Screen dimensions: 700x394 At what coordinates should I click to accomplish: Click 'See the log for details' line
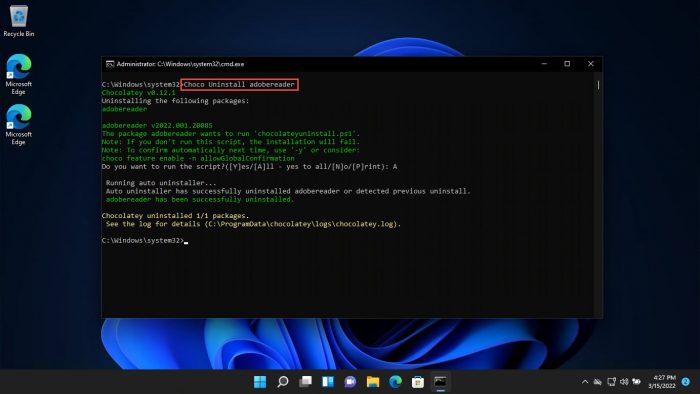(253, 224)
